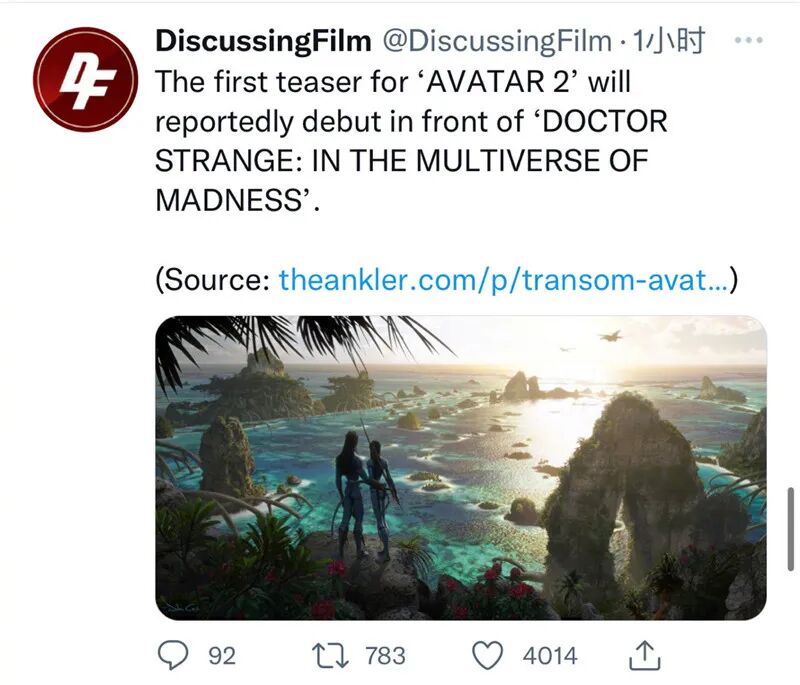Click the two Na'vi figures in the image
800x685 pixels.
click(x=365, y=492)
